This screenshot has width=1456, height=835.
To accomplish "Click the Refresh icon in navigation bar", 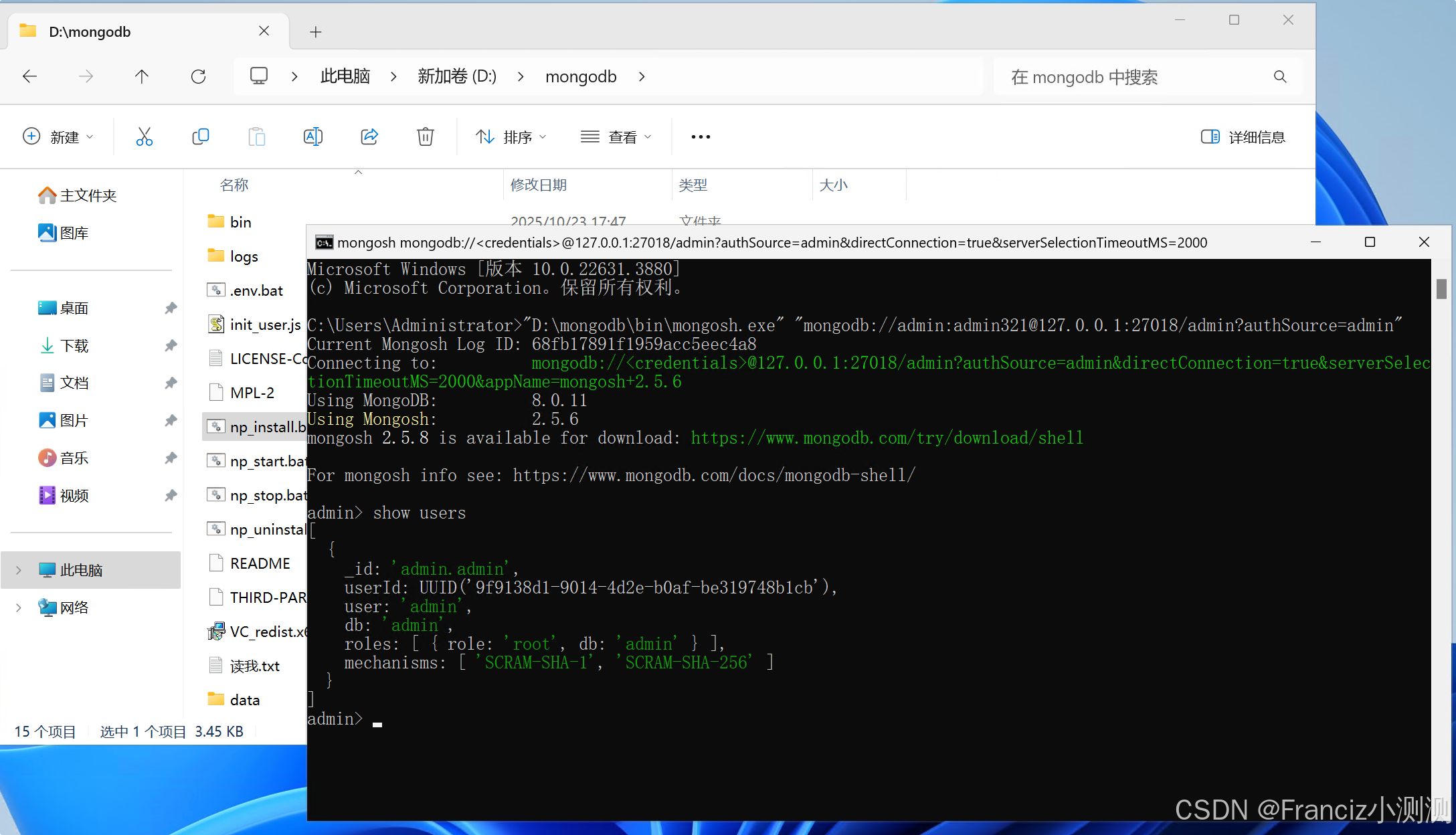I will tap(198, 77).
